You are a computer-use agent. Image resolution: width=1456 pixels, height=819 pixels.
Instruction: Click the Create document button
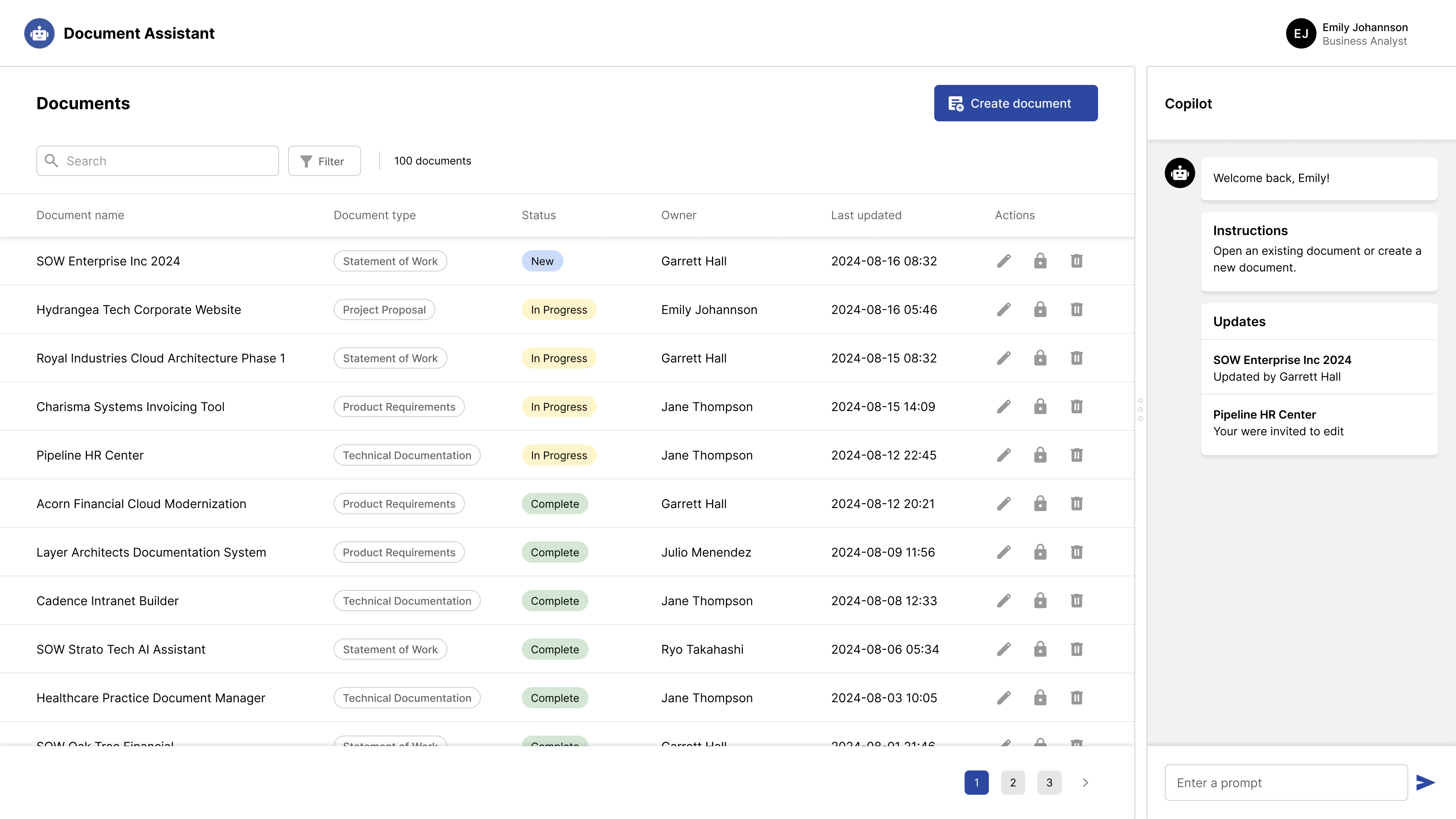(x=1016, y=104)
